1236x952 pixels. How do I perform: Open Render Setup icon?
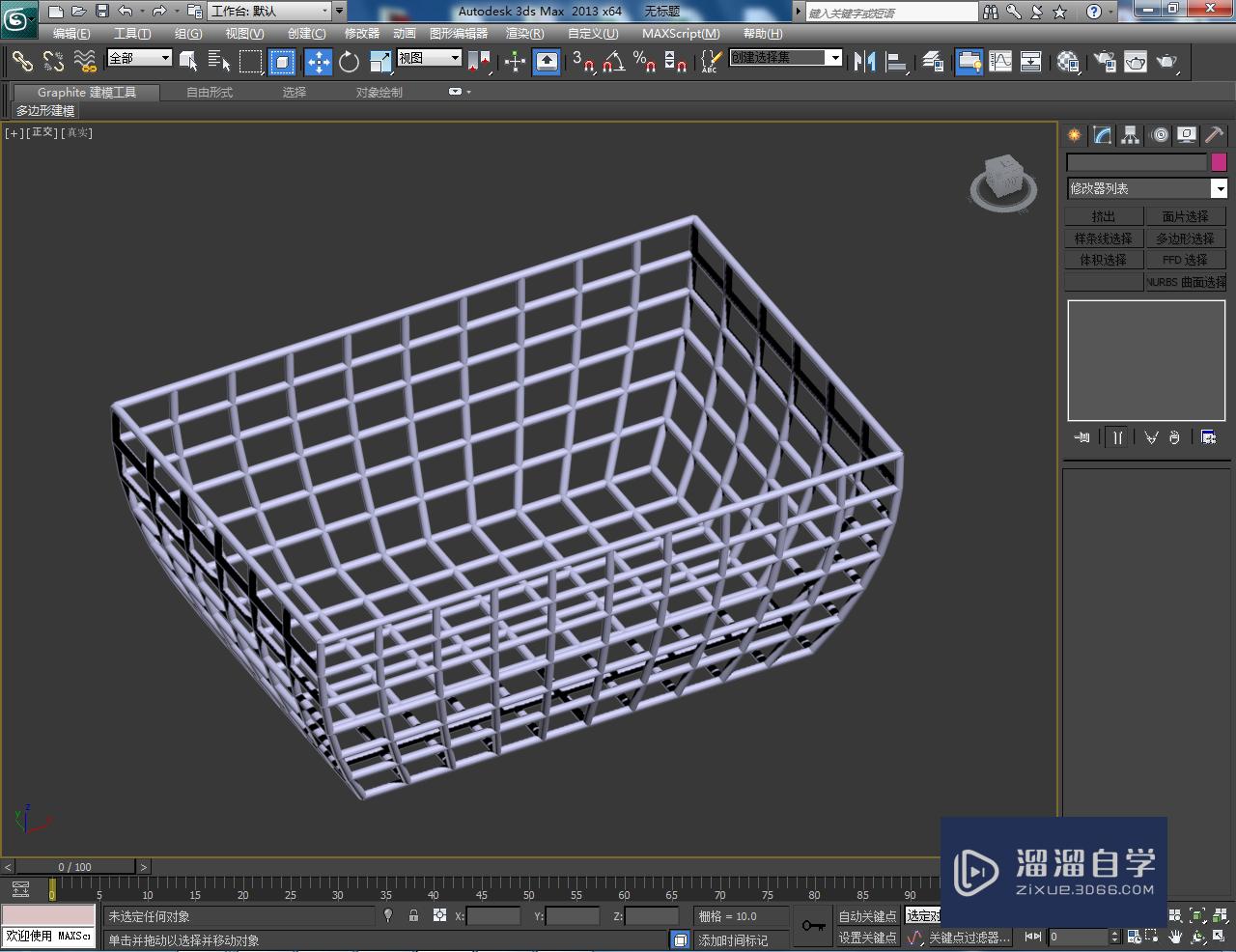click(1105, 62)
